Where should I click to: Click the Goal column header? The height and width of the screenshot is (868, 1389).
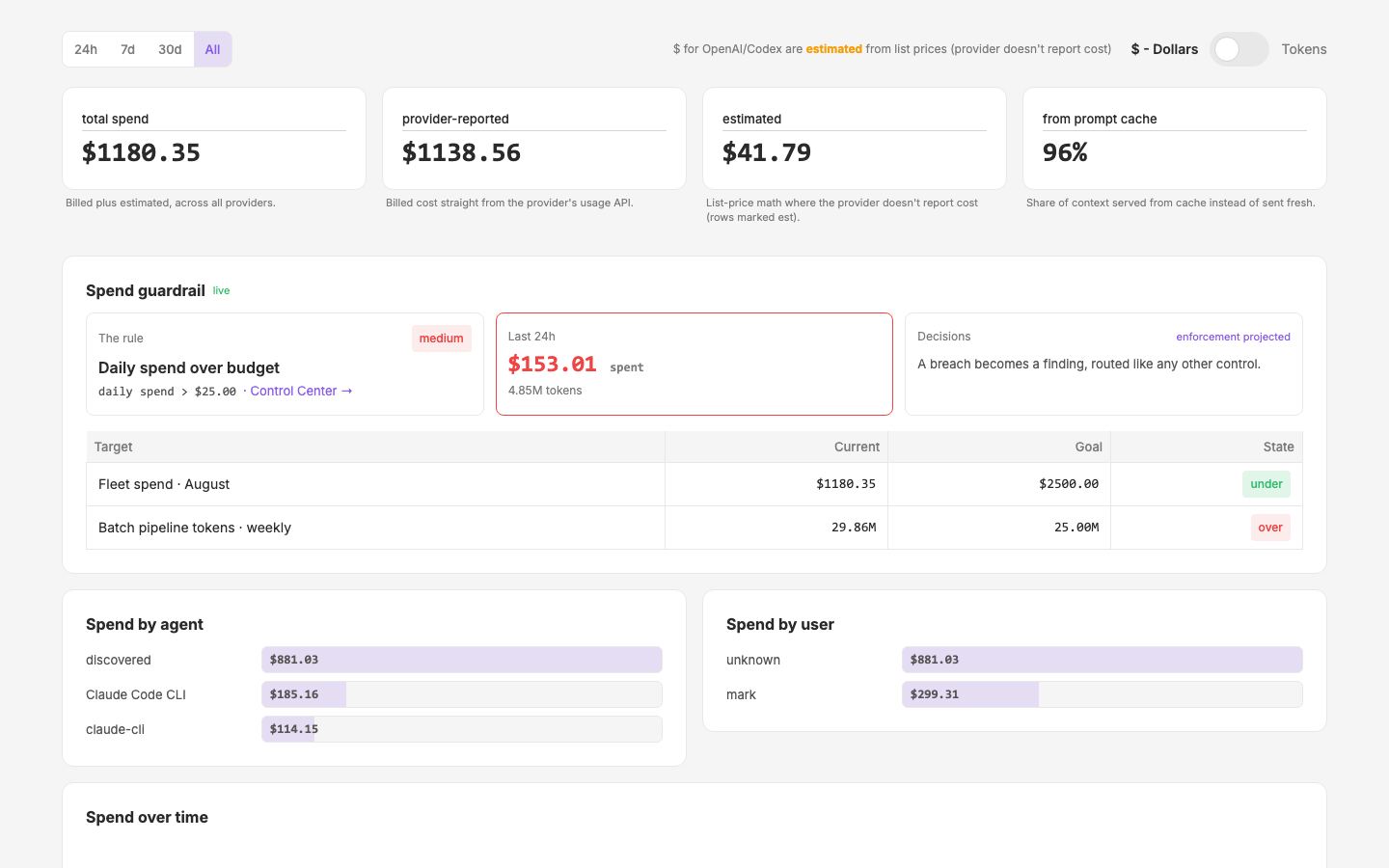tap(999, 447)
